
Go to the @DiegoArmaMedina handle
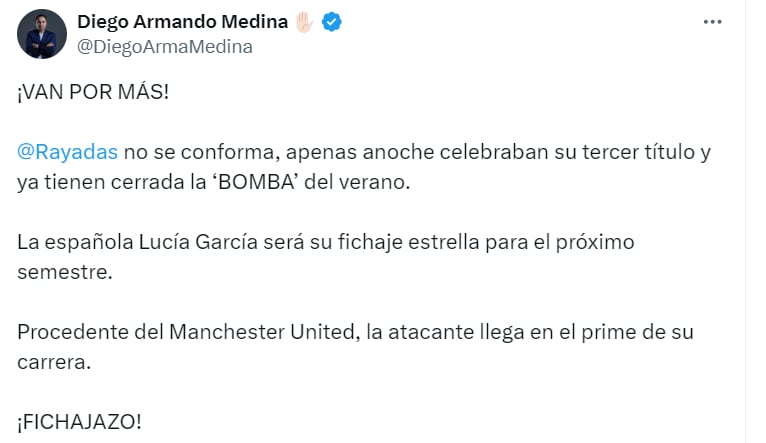[165, 46]
